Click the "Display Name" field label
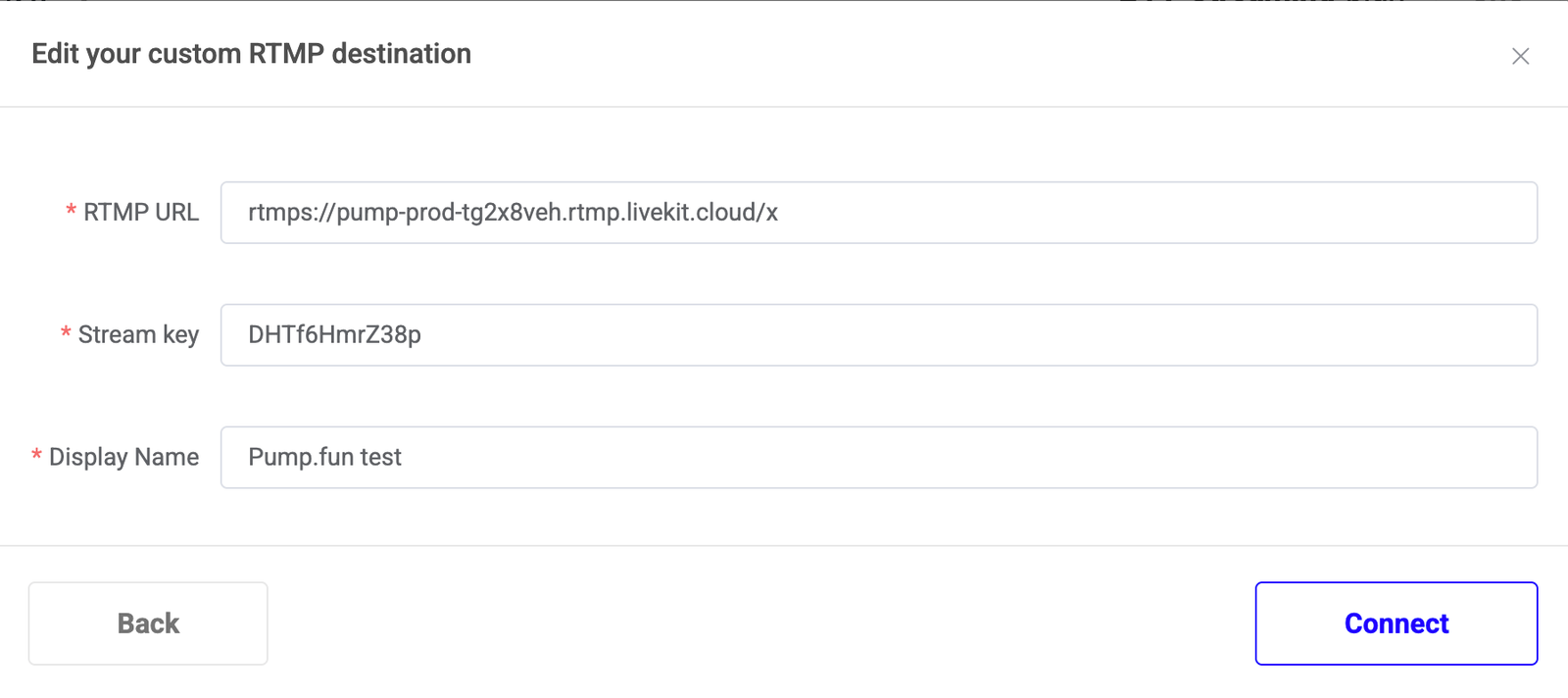Viewport: 1568px width, 698px height. point(123,458)
